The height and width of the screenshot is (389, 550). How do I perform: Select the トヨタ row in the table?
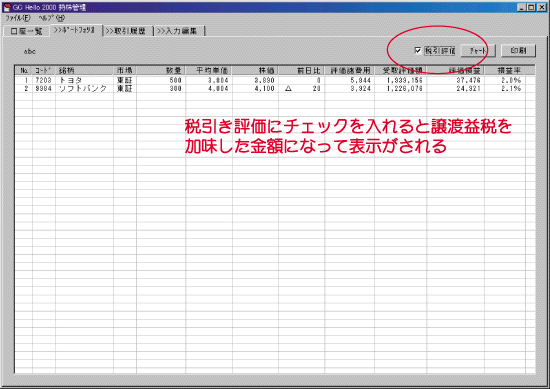(275, 80)
